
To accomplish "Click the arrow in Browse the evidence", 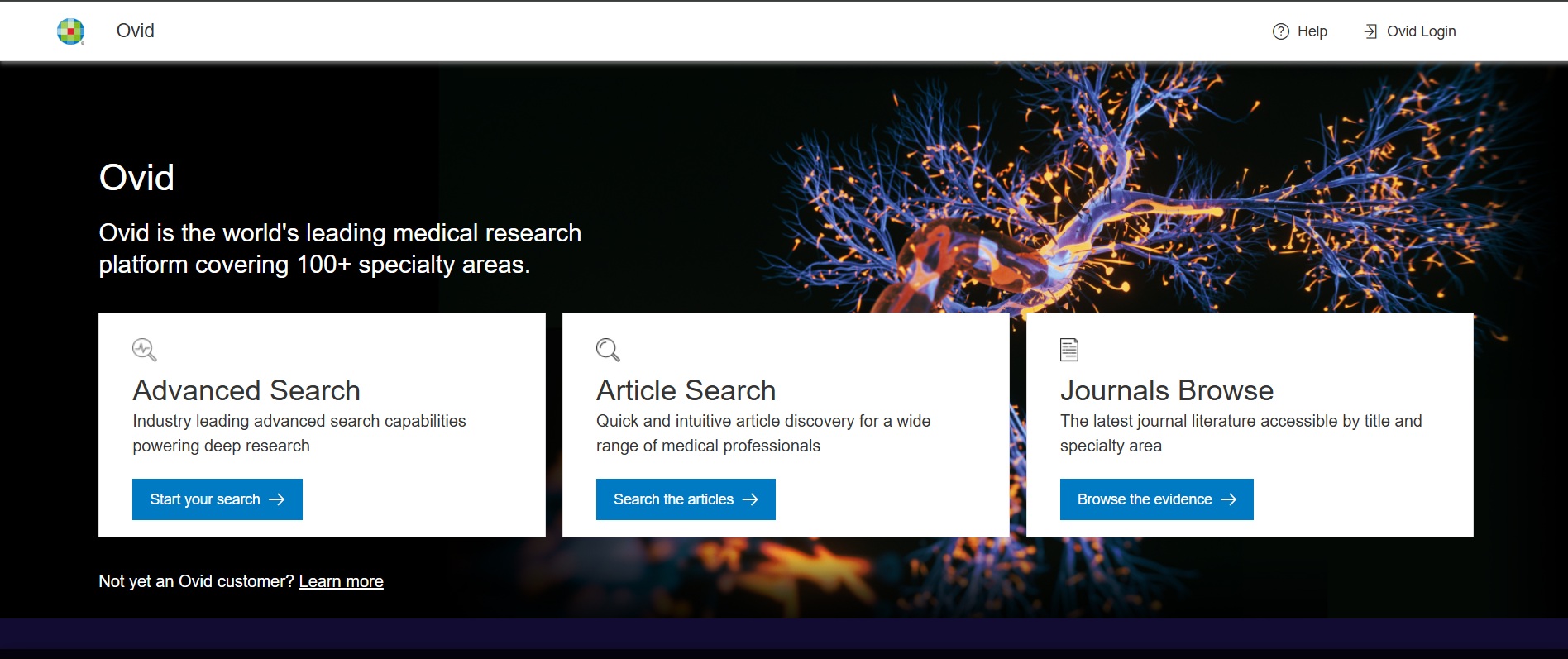I will click(1229, 499).
